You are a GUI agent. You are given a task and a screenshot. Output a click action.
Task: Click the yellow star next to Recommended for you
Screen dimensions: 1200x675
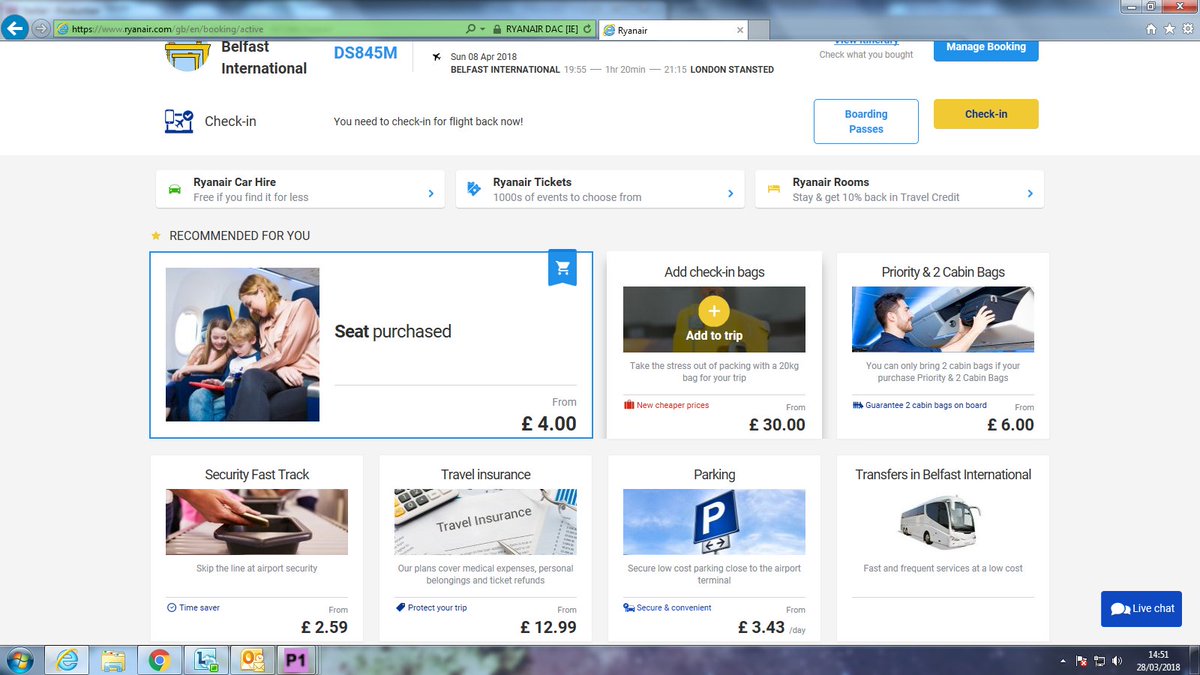click(x=155, y=236)
